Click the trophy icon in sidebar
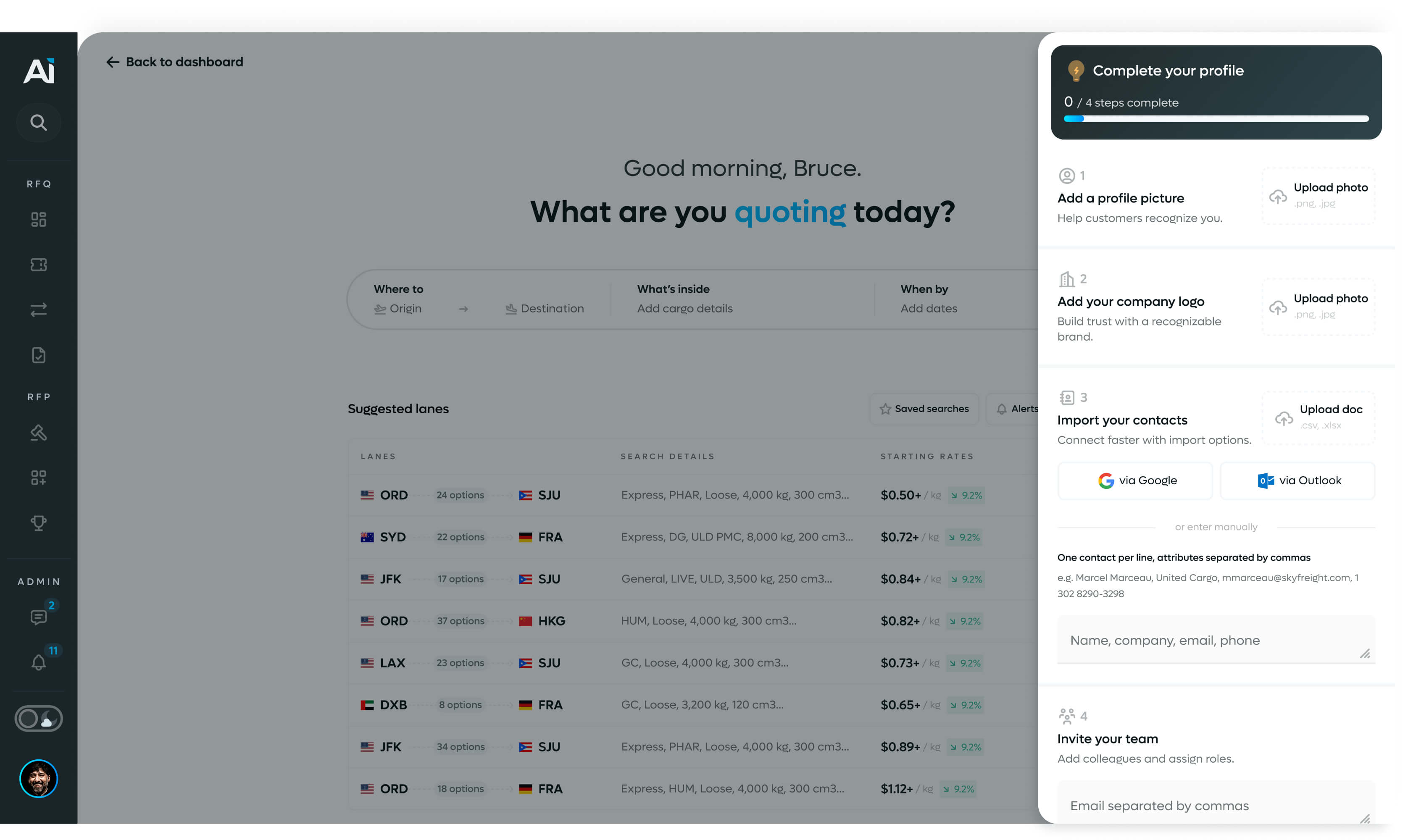The width and height of the screenshot is (1408, 840). 39,522
